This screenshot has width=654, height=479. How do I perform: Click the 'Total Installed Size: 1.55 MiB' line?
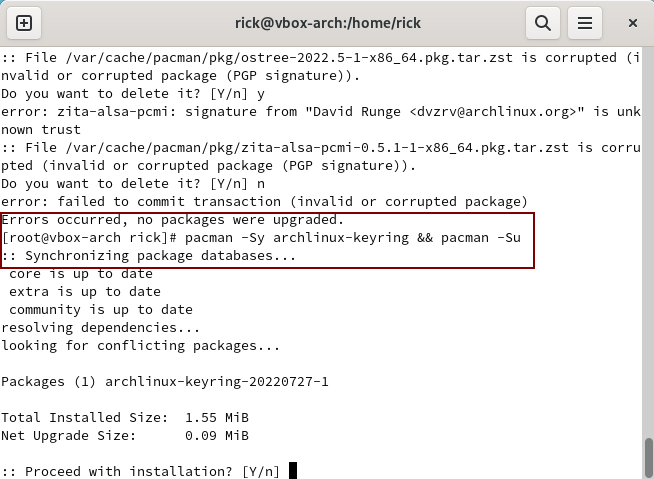click(125, 418)
